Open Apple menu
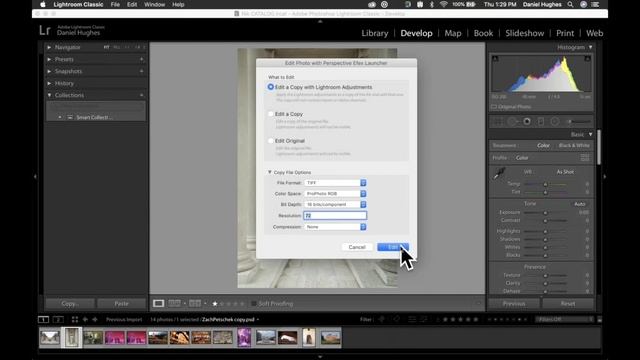This screenshot has height=360, width=640. (43, 4)
